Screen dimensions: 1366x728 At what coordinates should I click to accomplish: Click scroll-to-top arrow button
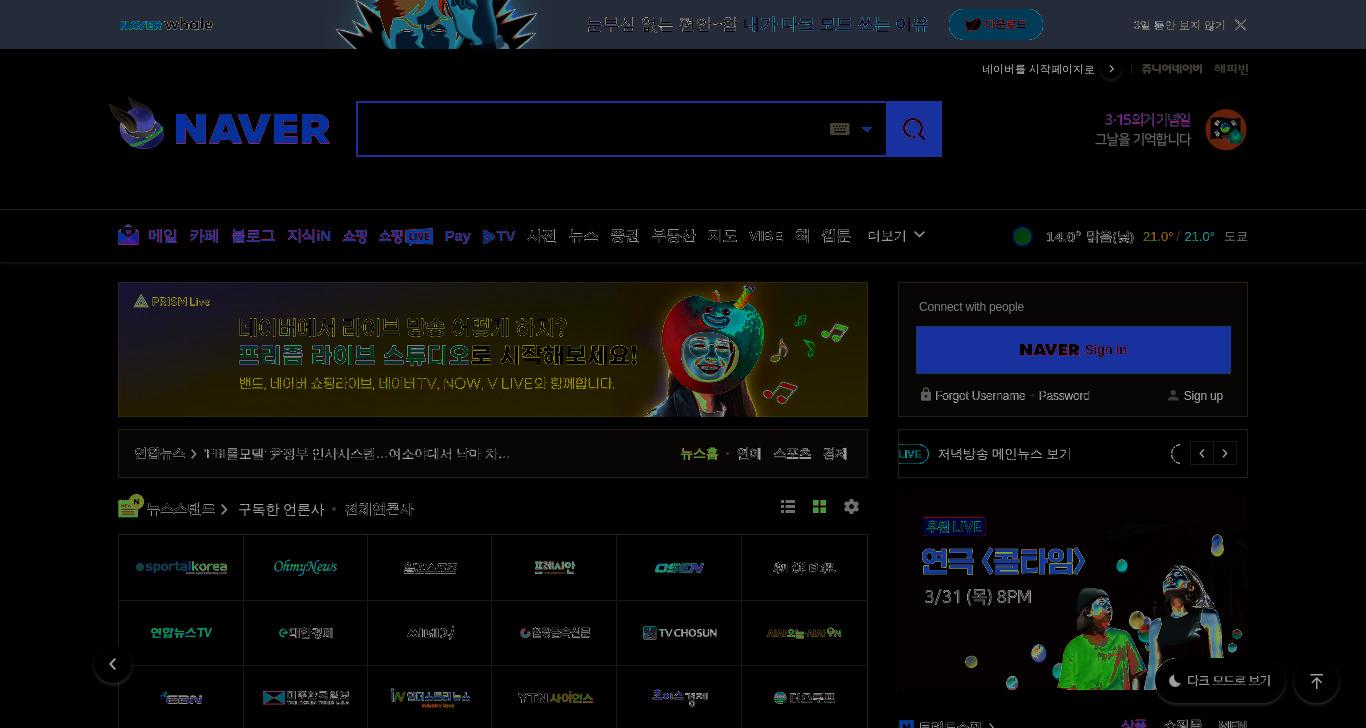(1316, 681)
